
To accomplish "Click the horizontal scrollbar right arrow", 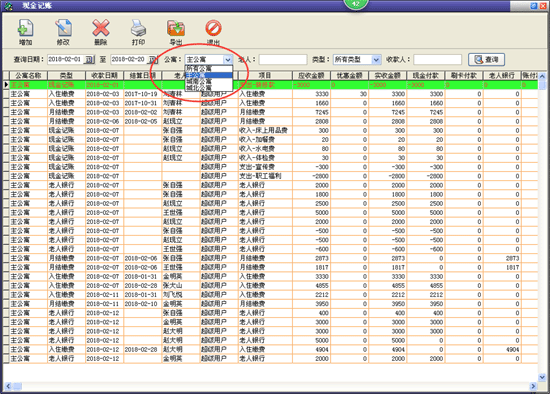I will click(533, 386).
